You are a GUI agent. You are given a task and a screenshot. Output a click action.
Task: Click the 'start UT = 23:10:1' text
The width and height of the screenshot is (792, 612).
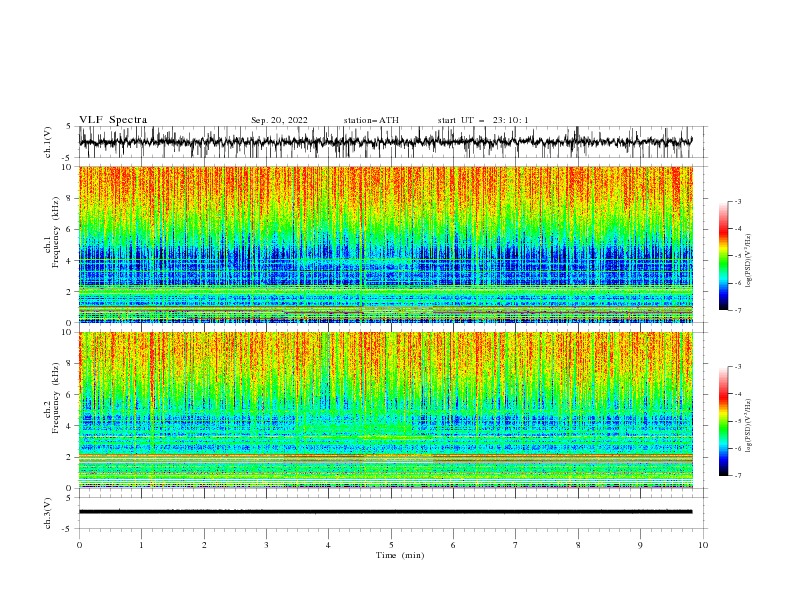click(x=483, y=120)
